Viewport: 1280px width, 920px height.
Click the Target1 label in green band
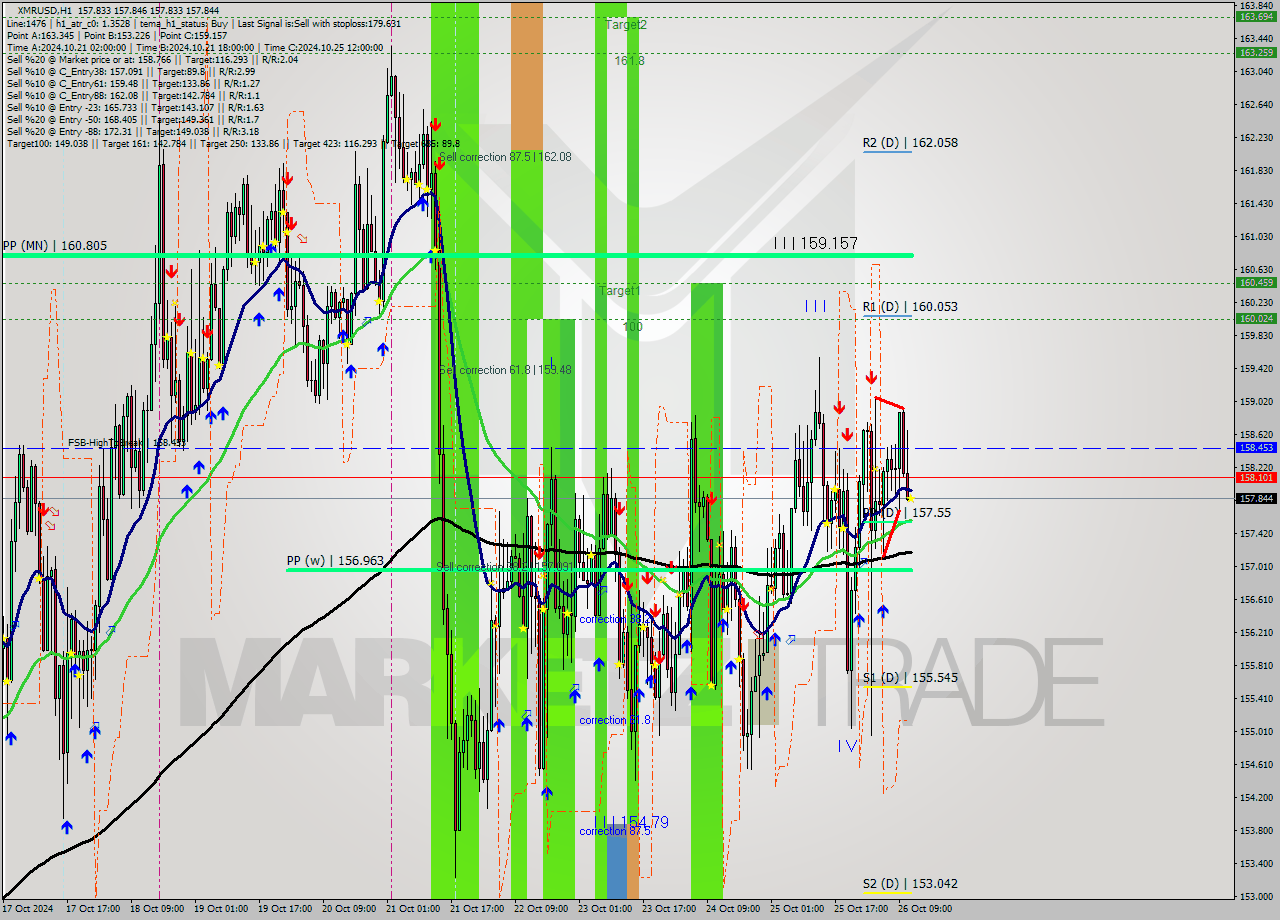point(619,291)
